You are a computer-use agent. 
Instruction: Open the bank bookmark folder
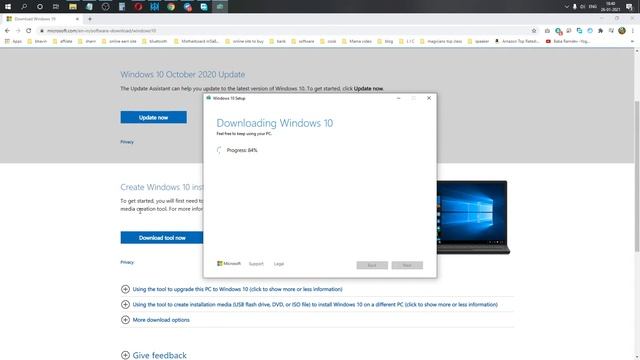coord(278,41)
